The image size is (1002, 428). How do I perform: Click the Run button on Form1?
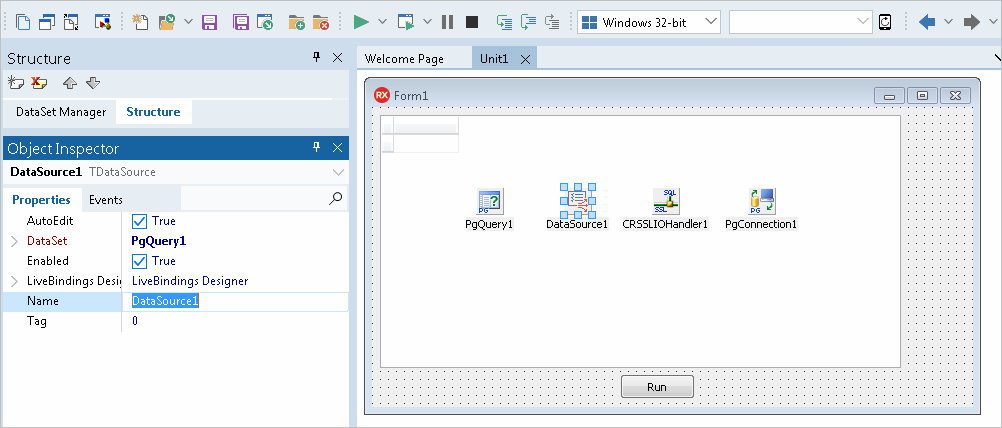(x=657, y=387)
